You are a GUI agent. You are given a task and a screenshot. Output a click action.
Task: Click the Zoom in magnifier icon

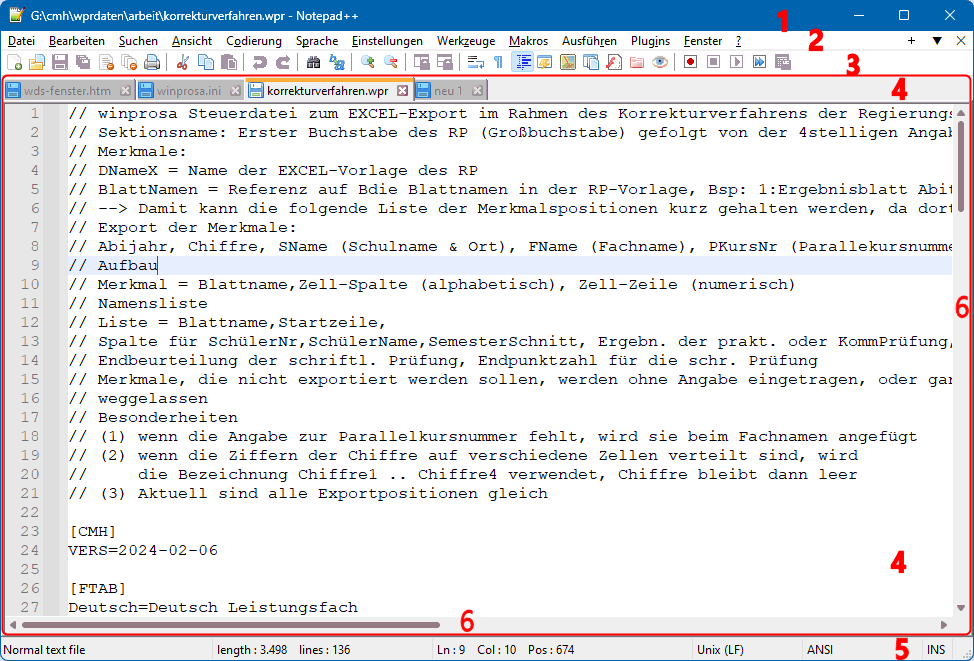pyautogui.click(x=367, y=62)
